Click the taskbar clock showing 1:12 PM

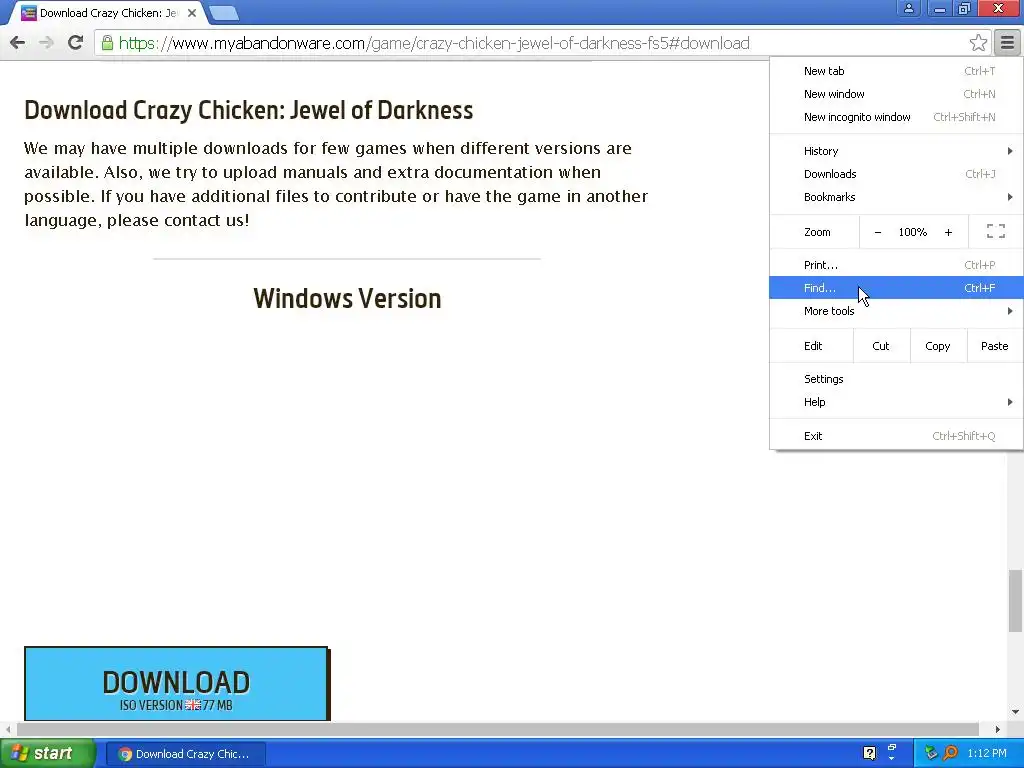[987, 753]
